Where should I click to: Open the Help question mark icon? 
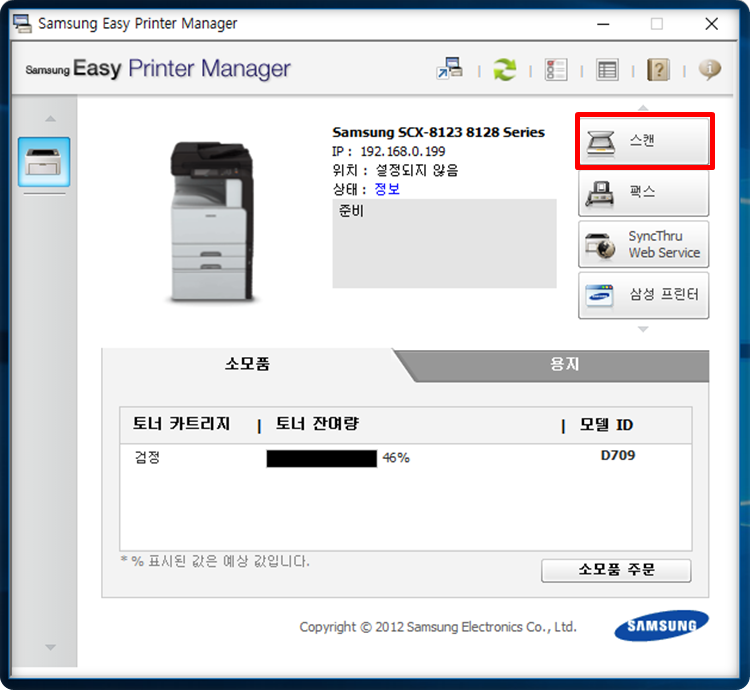coord(658,70)
